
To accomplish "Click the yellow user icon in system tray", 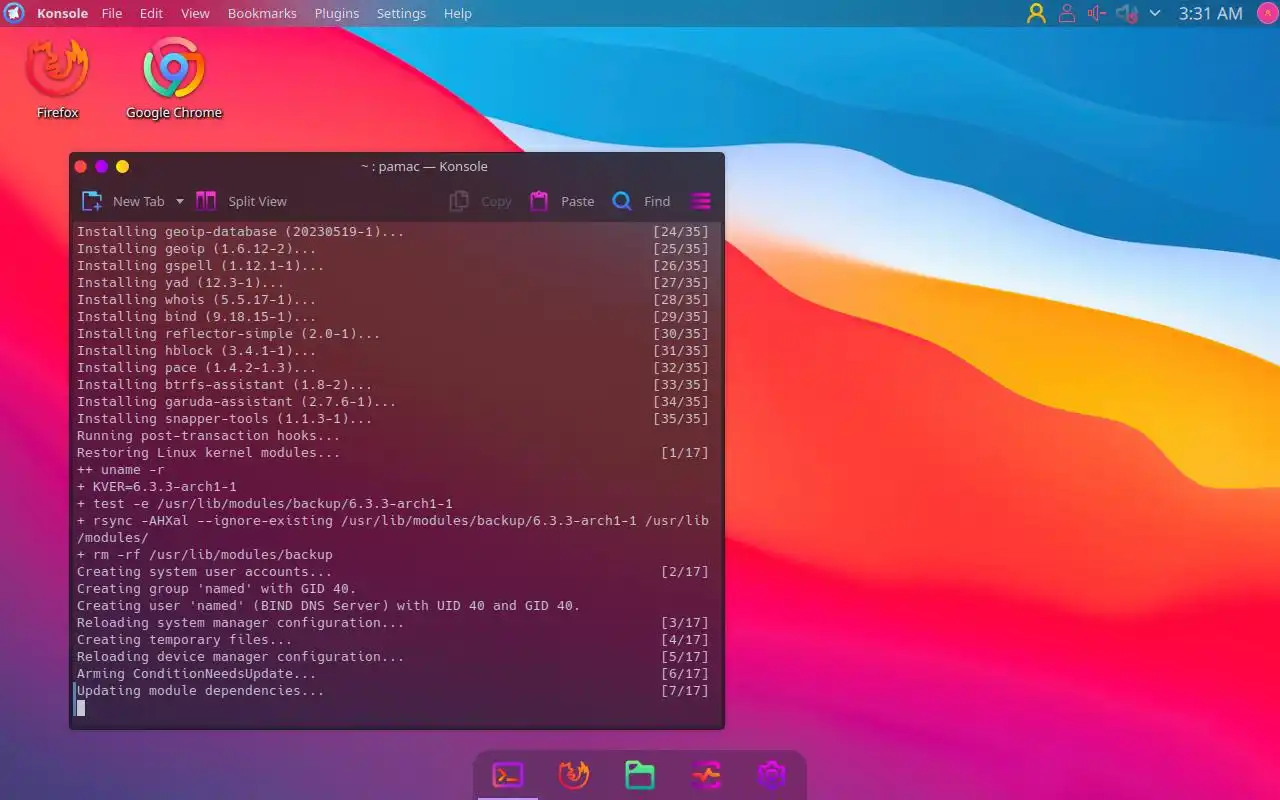I will (x=1036, y=13).
